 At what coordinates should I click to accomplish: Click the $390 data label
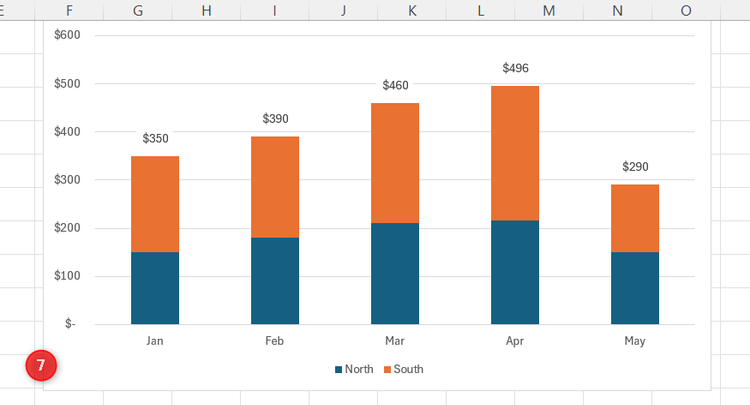click(x=276, y=119)
